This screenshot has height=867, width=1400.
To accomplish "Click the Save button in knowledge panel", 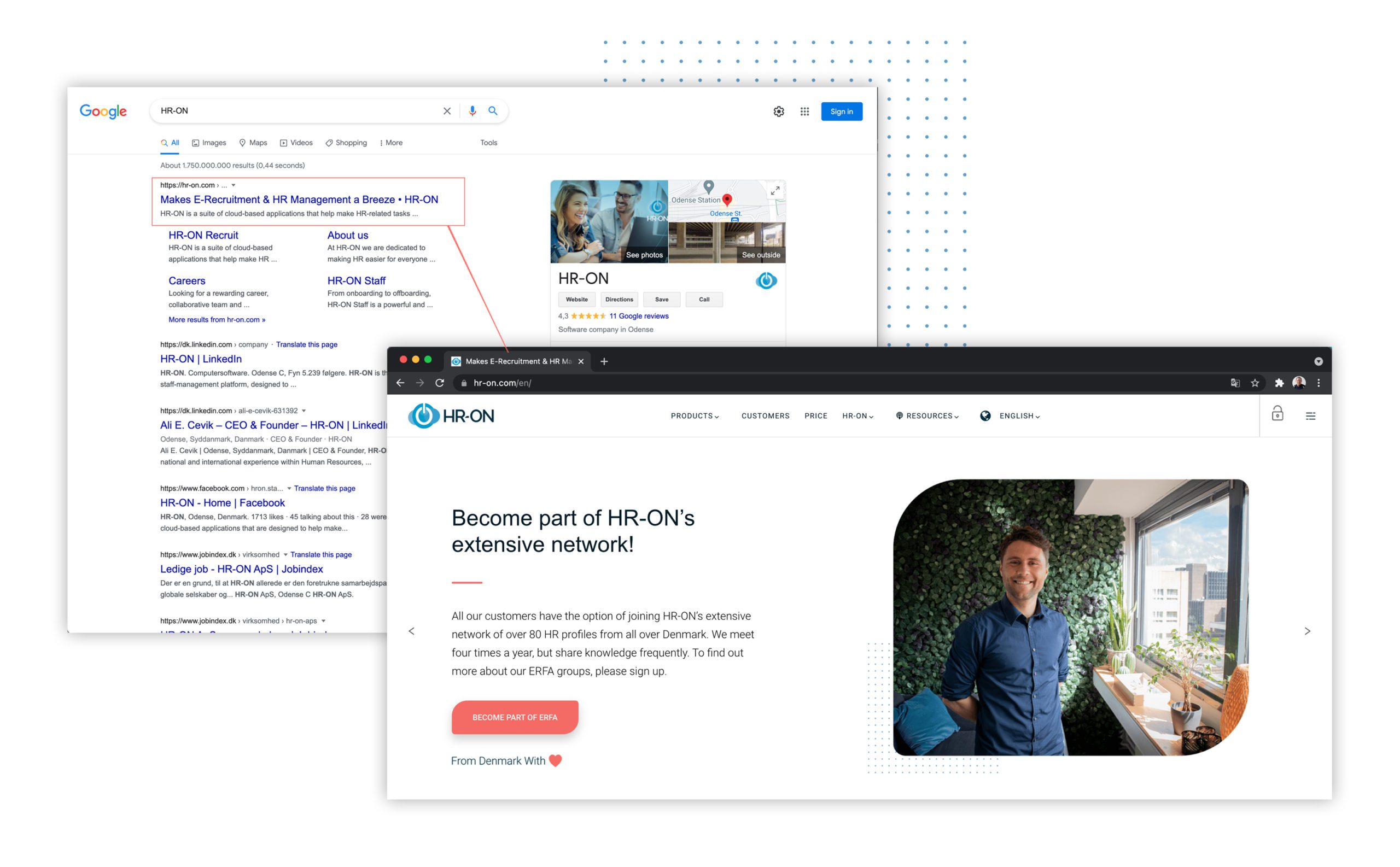I will coord(661,300).
